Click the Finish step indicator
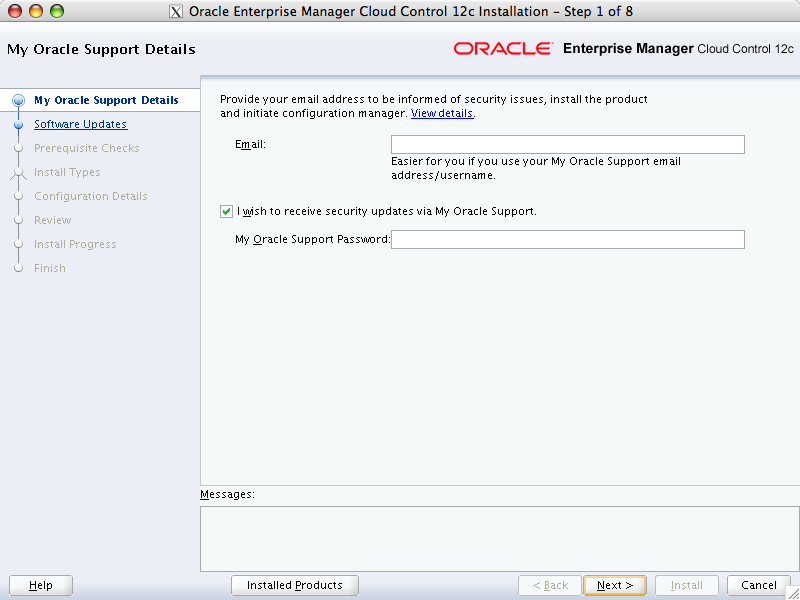Screen dimensions: 800x600 (19, 268)
